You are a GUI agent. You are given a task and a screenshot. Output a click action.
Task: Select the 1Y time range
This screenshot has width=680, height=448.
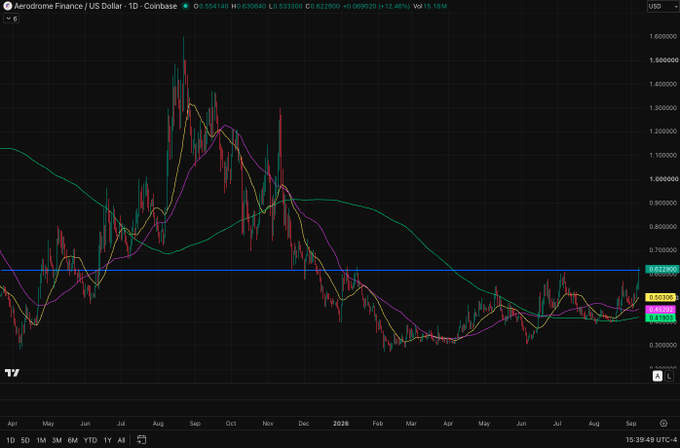click(107, 440)
